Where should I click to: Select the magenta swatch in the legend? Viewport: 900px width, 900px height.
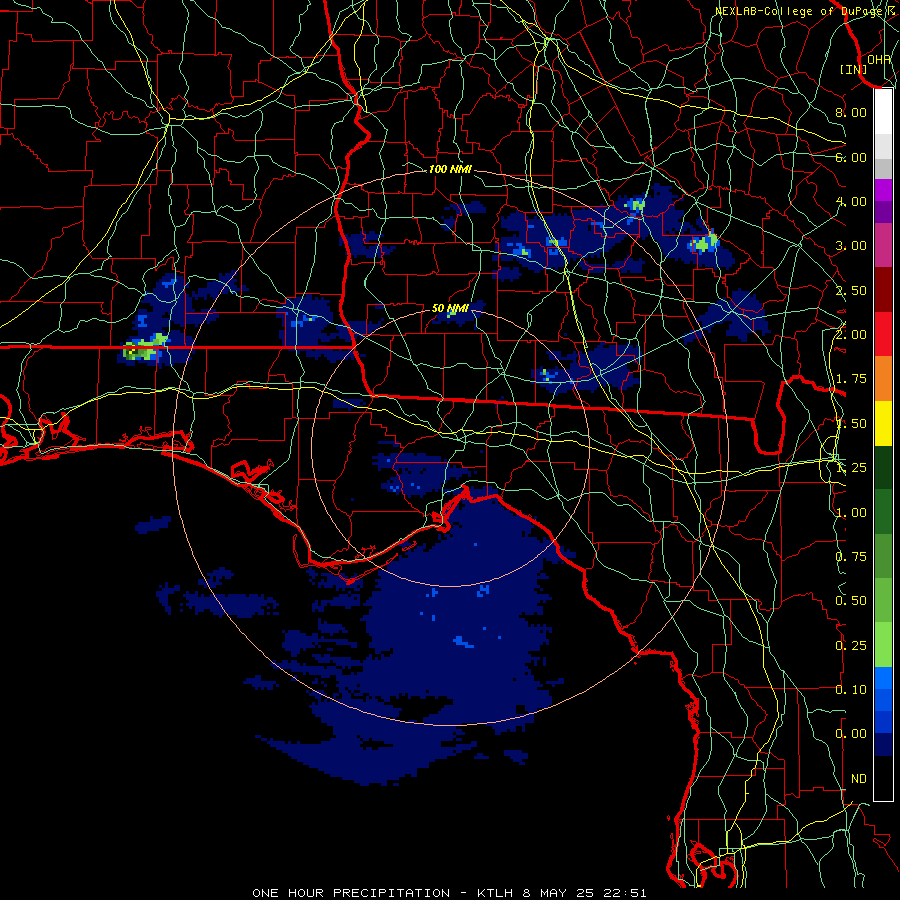[x=883, y=190]
